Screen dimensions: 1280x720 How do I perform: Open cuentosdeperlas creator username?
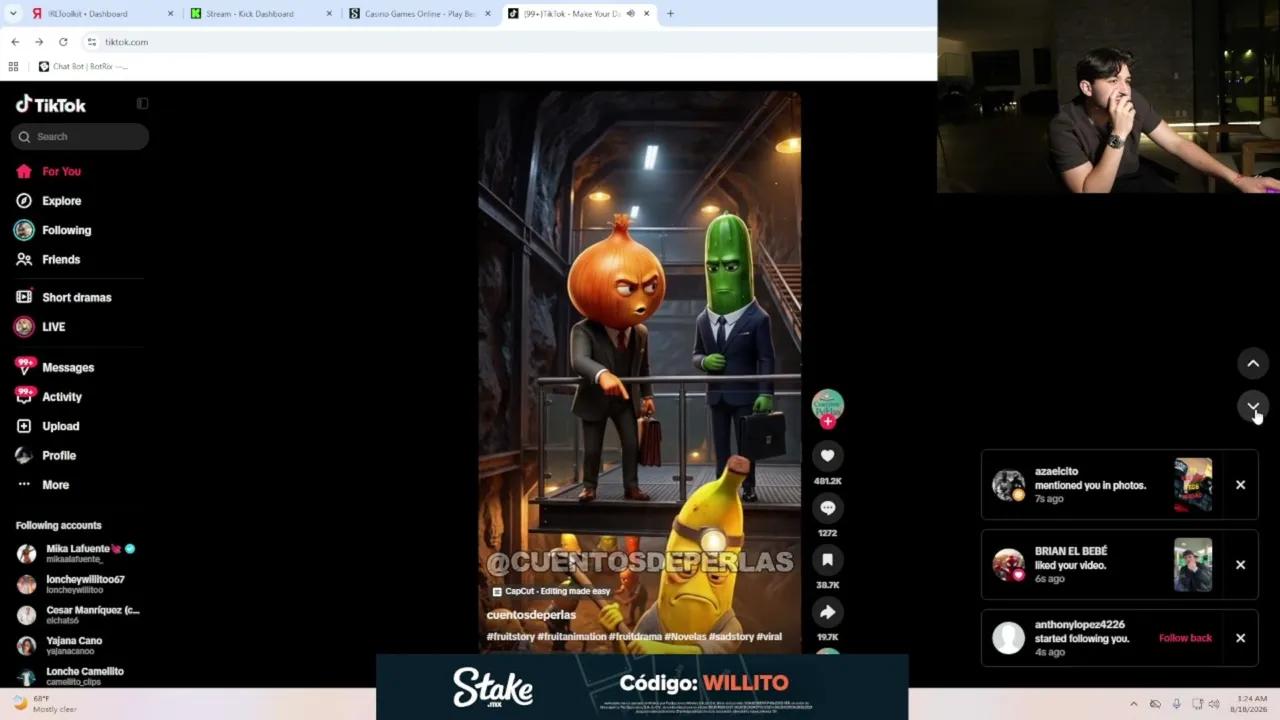click(x=531, y=615)
